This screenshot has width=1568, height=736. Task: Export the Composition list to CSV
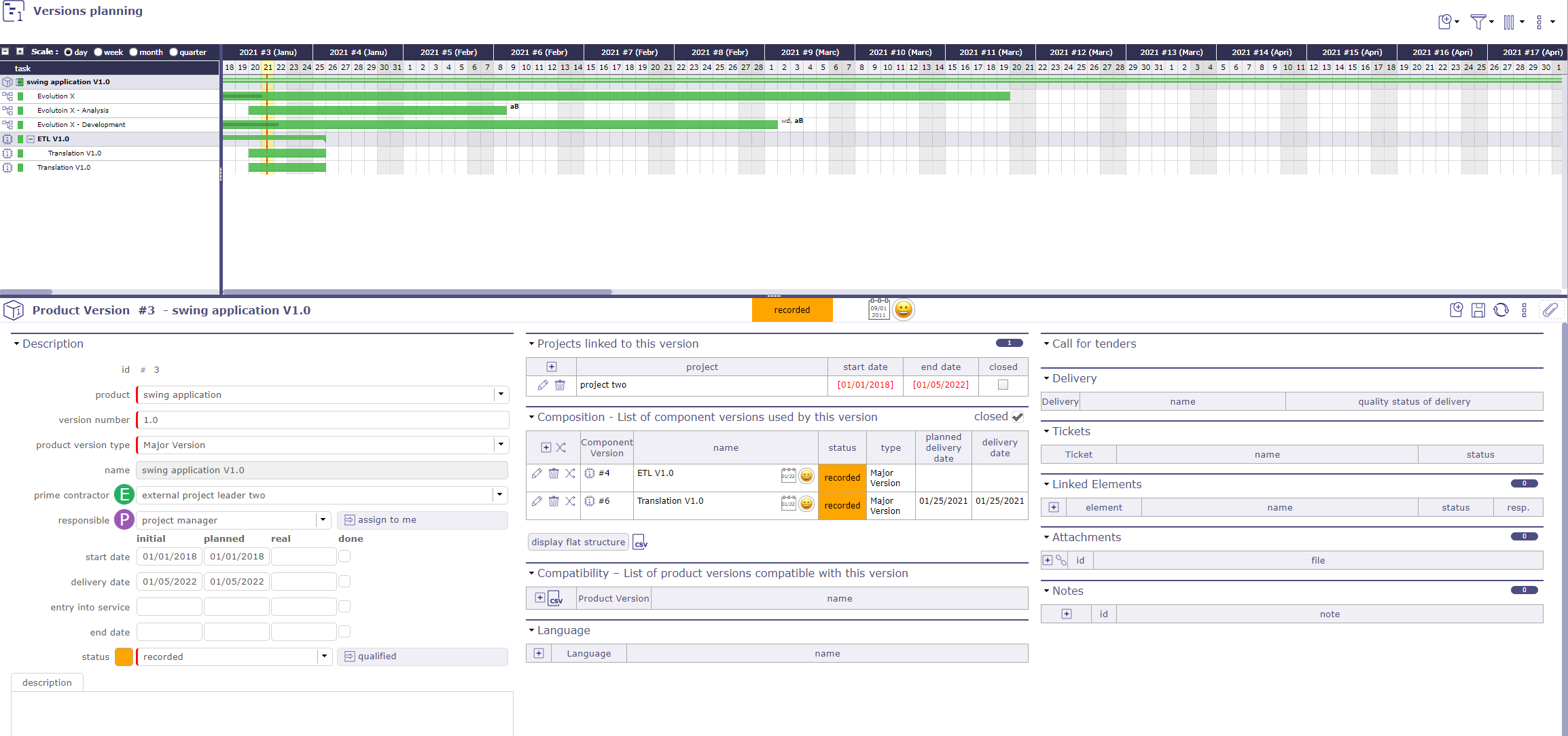[x=639, y=542]
